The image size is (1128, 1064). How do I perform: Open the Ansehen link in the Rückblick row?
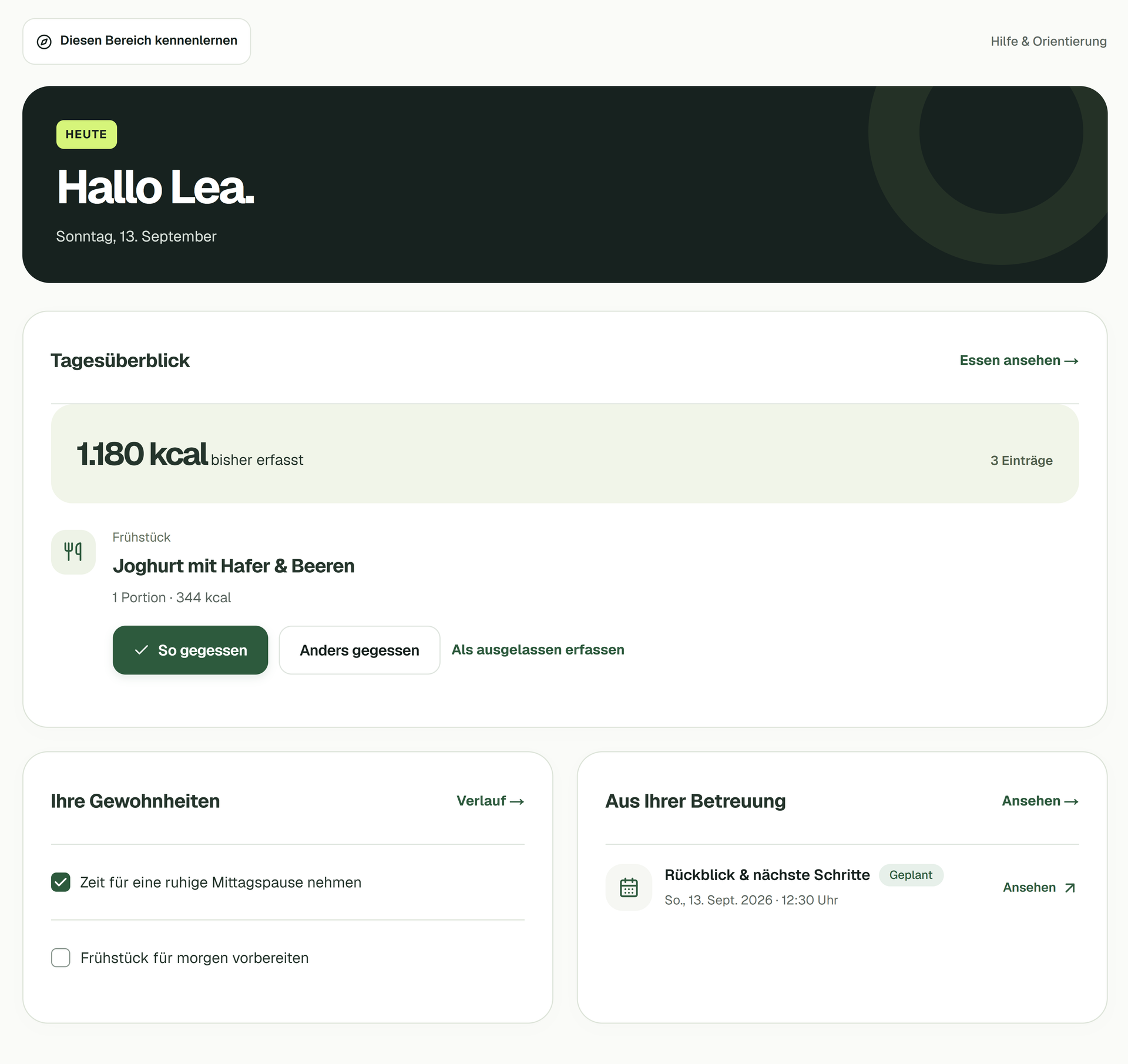[1039, 887]
